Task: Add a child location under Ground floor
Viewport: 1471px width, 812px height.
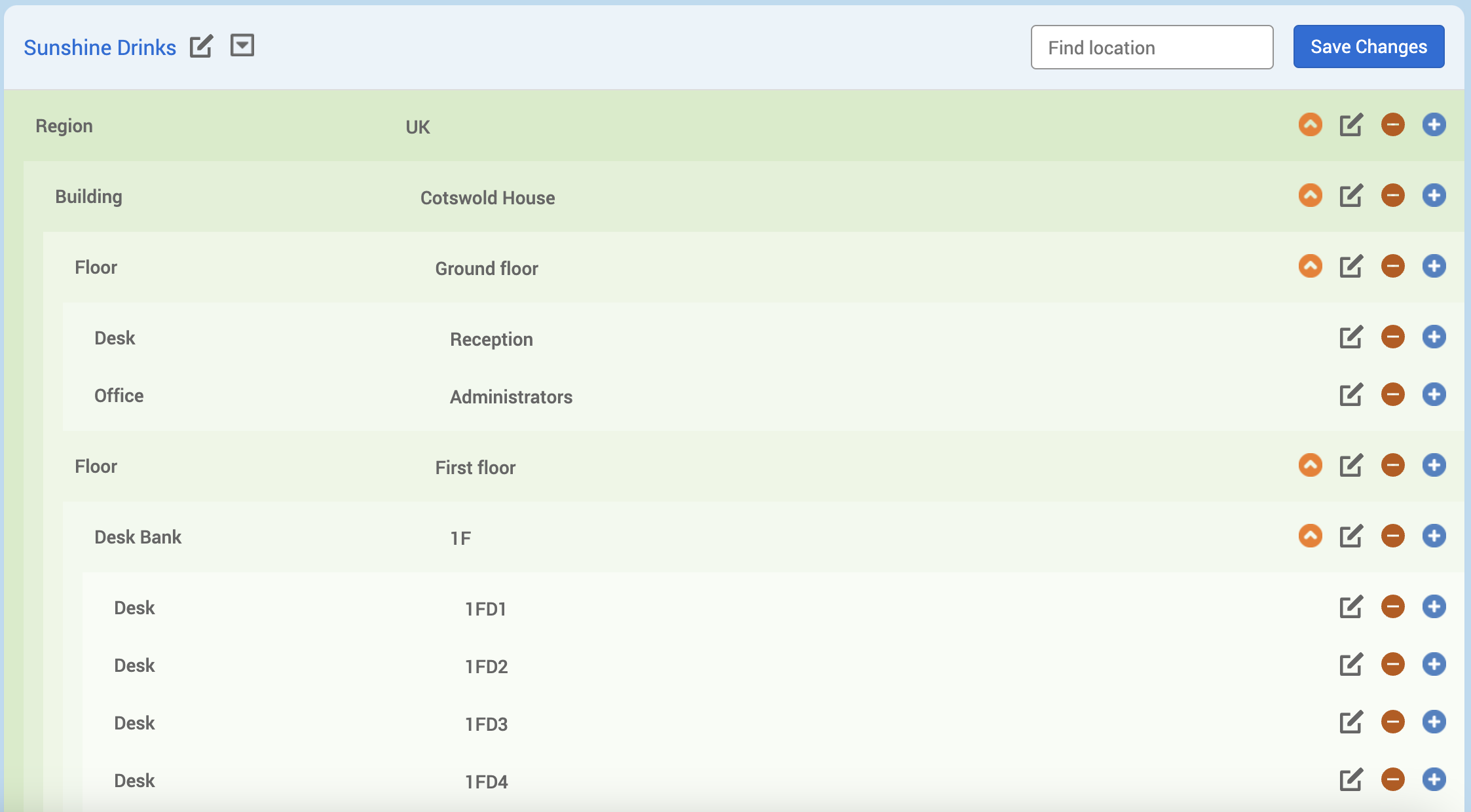Action: coord(1434,266)
